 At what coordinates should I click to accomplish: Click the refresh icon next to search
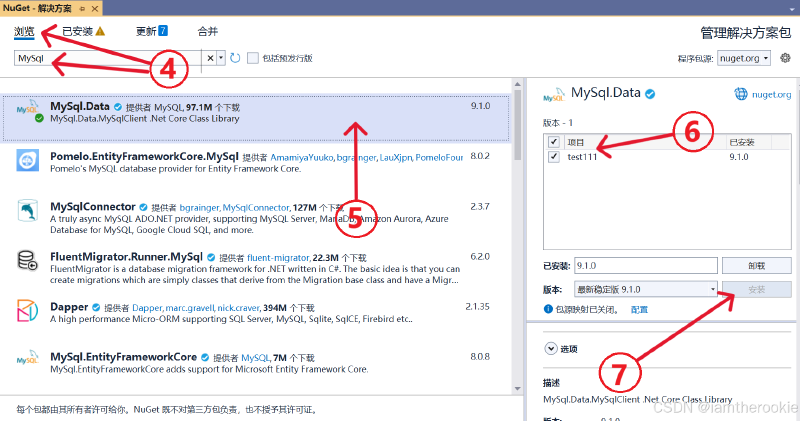coord(235,58)
